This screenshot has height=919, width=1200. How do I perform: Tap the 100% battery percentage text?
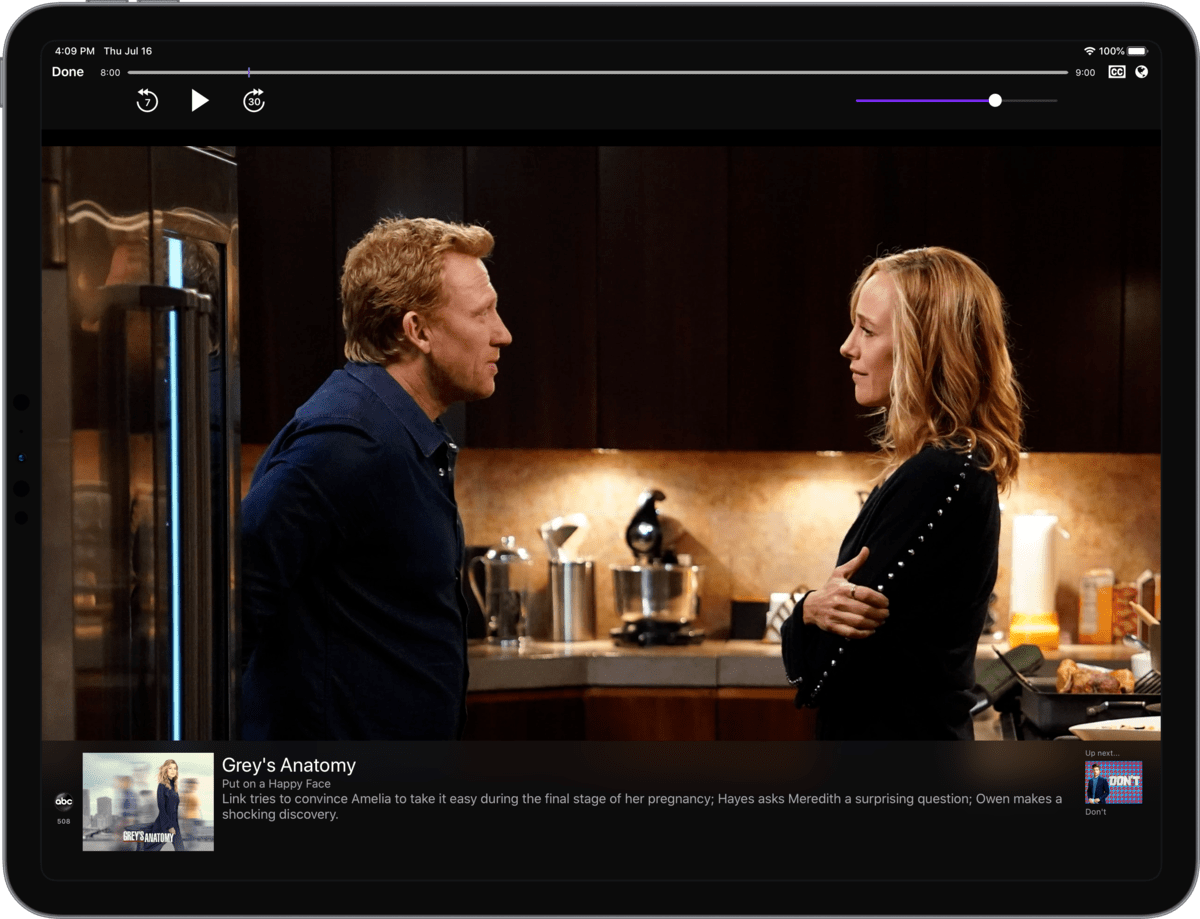tap(1111, 51)
